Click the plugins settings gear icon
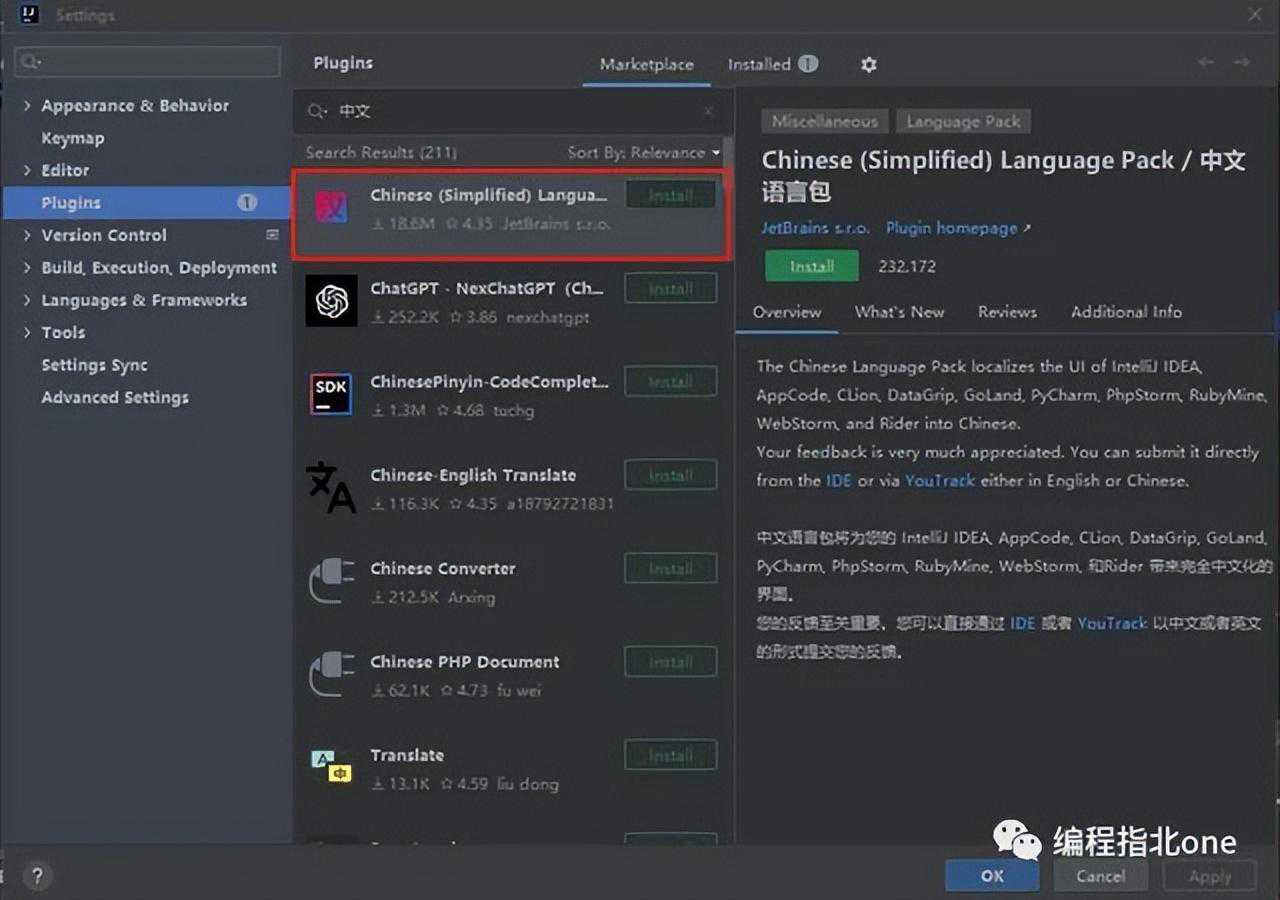Image resolution: width=1280 pixels, height=900 pixels. [868, 65]
